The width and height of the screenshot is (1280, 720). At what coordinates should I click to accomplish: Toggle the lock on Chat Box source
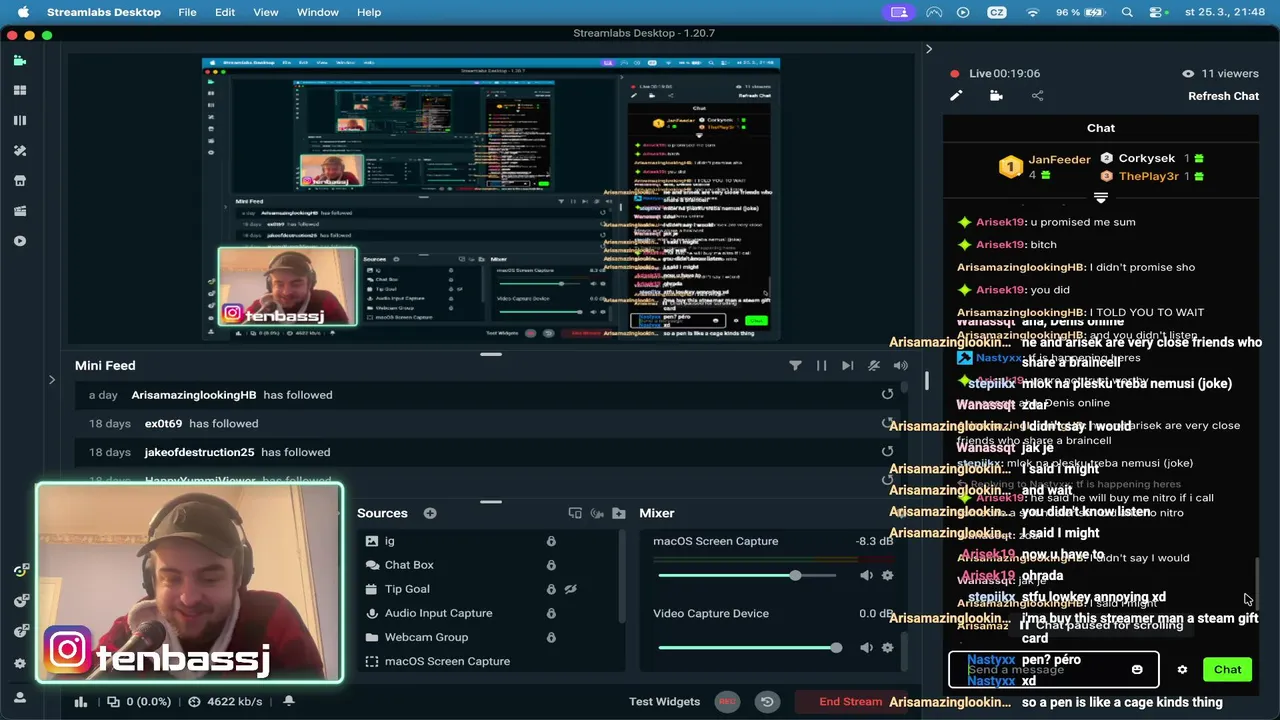click(x=551, y=565)
